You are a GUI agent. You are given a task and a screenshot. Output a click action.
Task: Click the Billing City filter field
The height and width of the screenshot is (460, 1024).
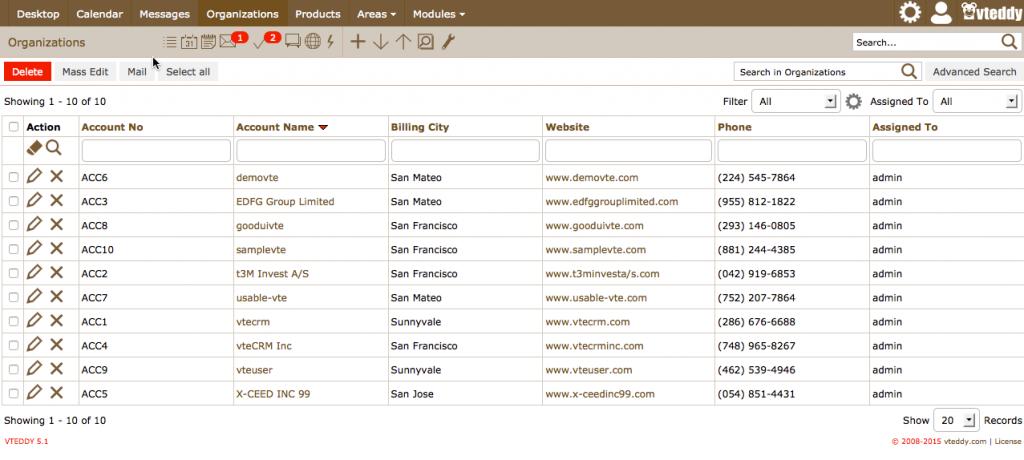click(x=465, y=150)
